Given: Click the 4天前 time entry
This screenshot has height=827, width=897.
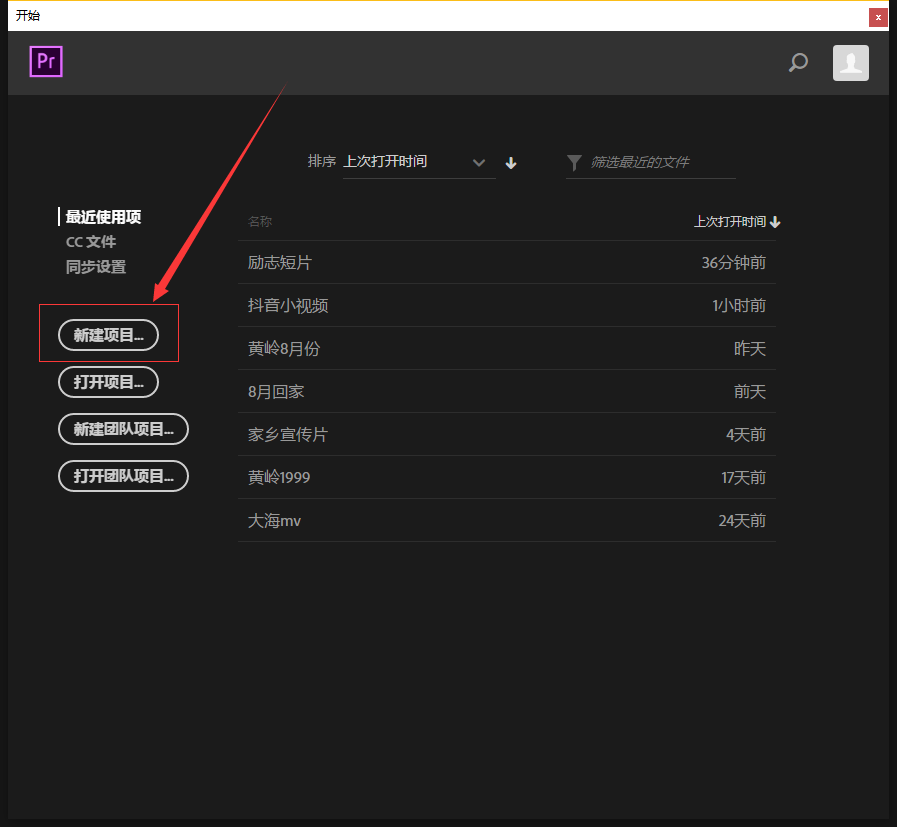Looking at the screenshot, I should (746, 435).
